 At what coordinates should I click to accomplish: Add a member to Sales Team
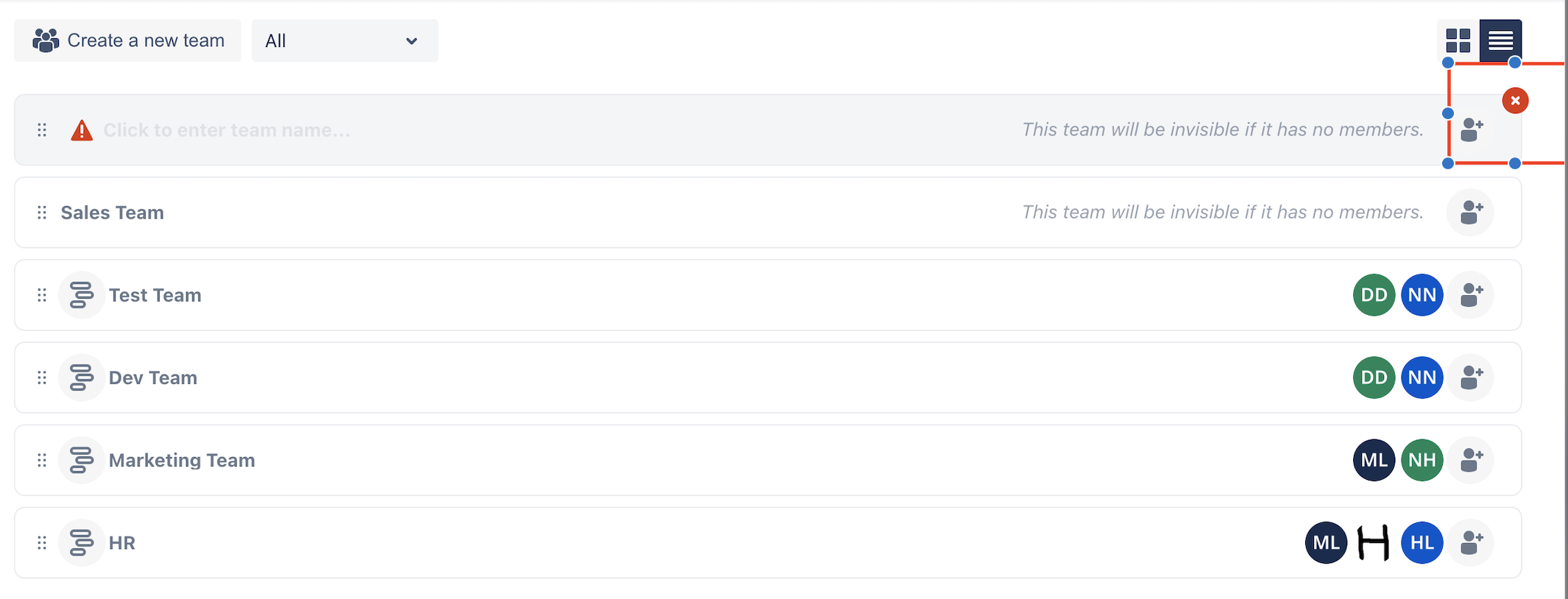click(1471, 213)
